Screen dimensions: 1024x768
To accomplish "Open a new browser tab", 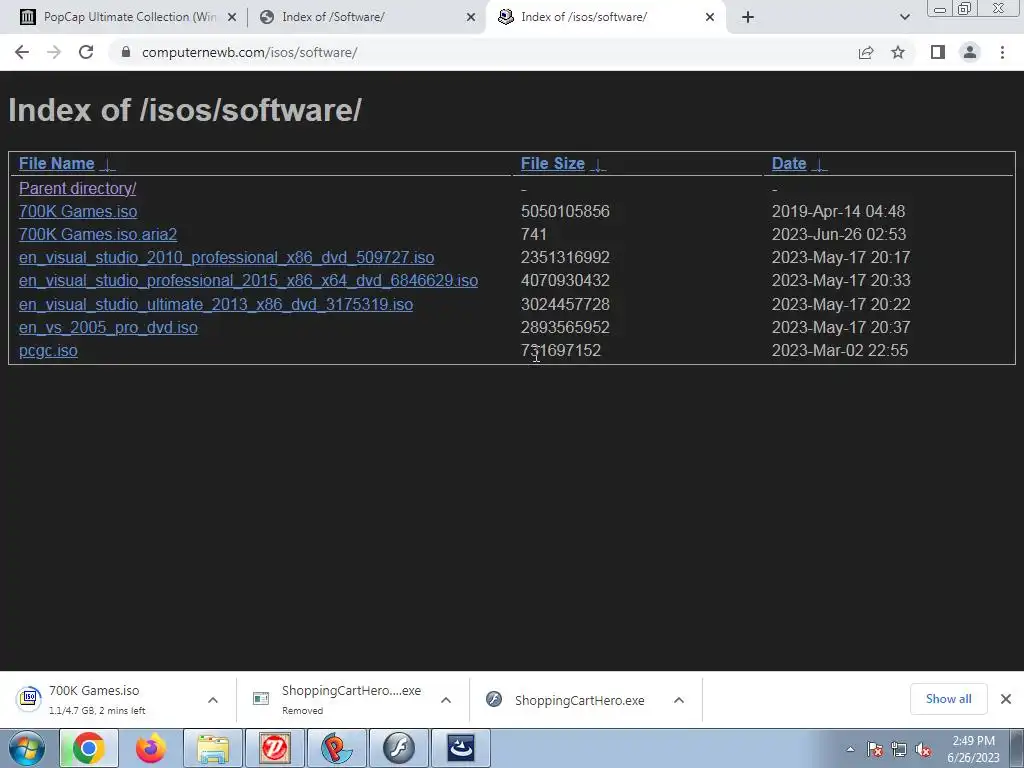I will coord(748,17).
